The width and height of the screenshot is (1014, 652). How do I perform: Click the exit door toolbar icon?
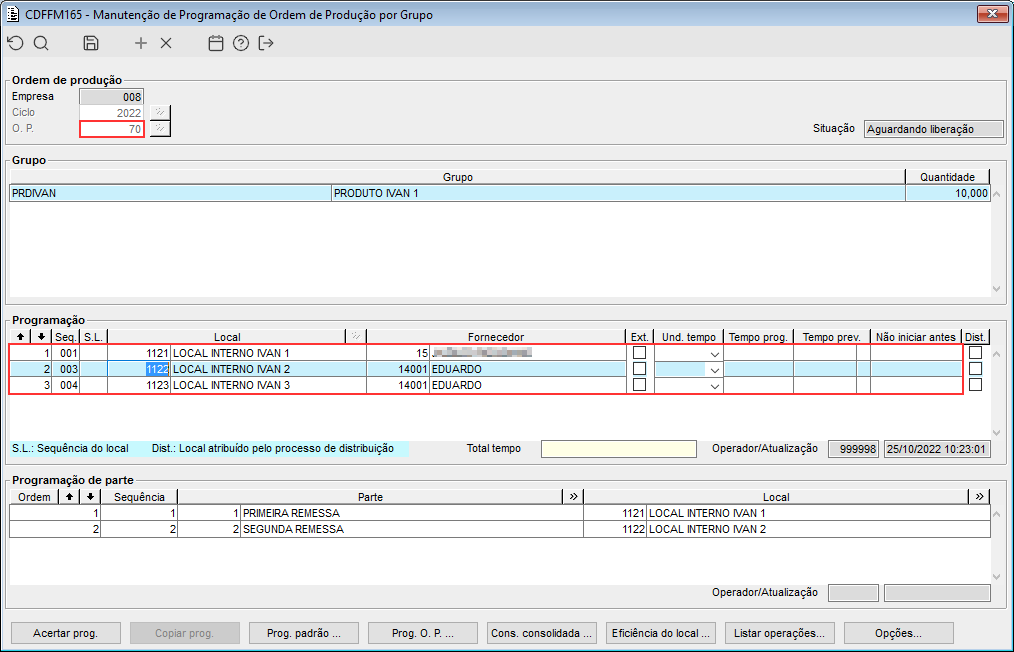[266, 43]
